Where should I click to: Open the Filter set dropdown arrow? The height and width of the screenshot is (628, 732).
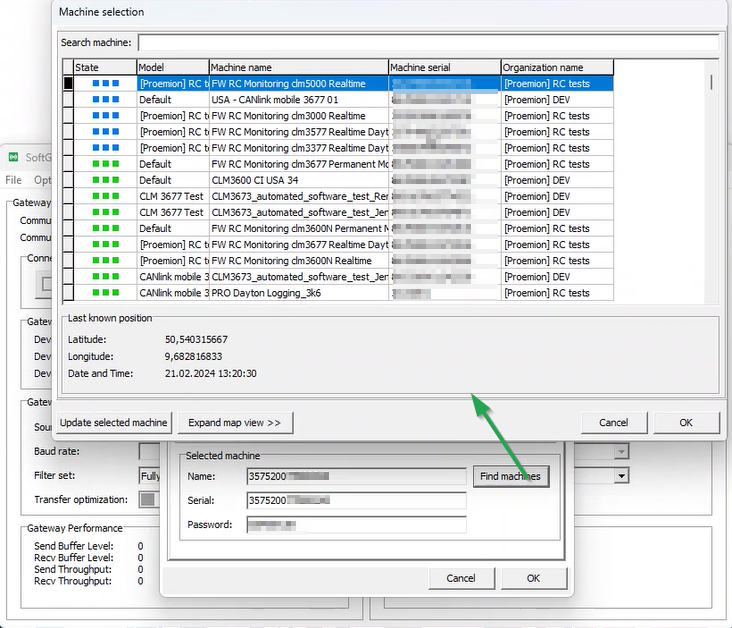tap(621, 476)
